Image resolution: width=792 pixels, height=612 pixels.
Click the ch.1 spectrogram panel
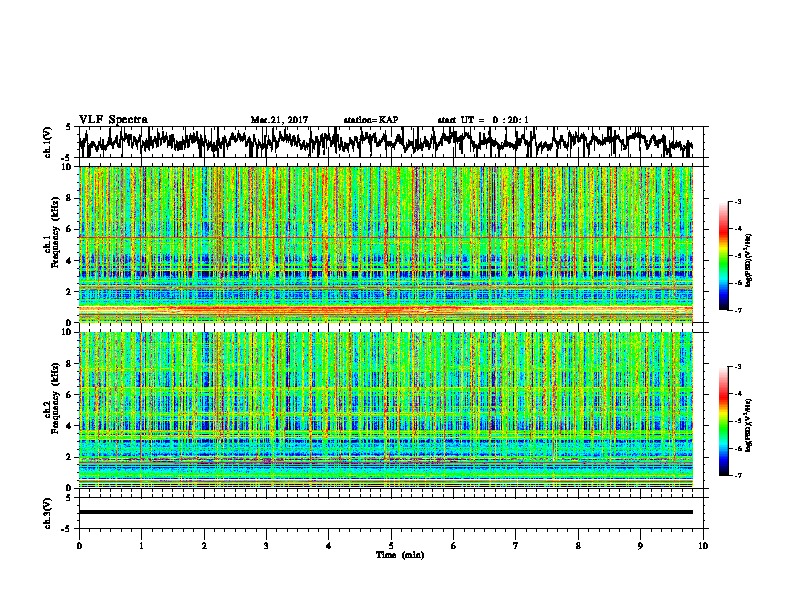[x=386, y=244]
